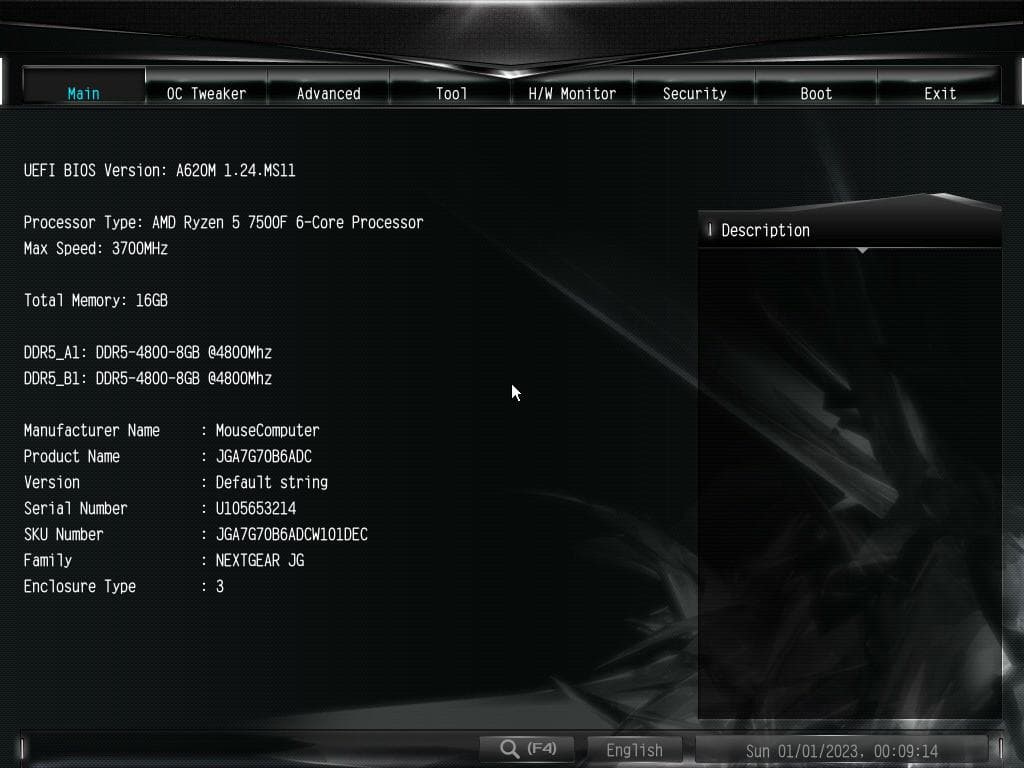
Task: Select Manufacturer Name MouseComputer row
Action: 172,430
